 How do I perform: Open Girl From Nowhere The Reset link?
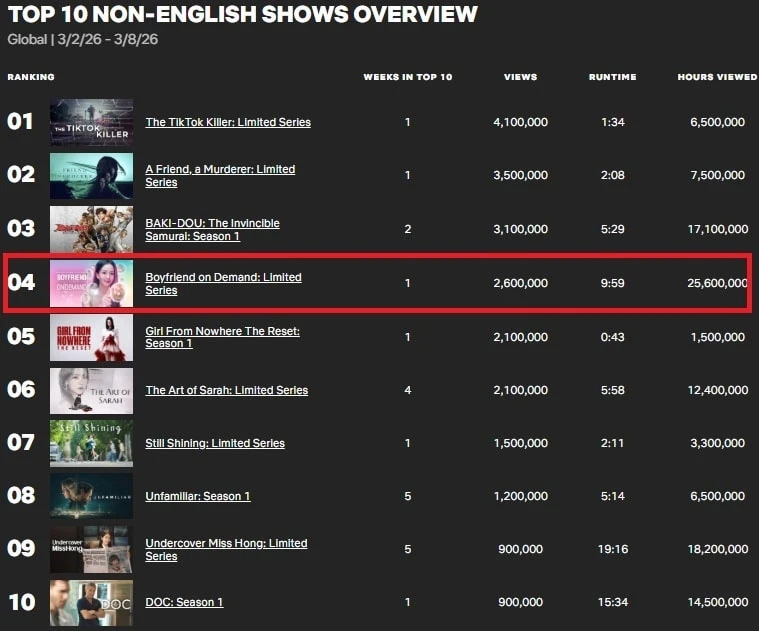[222, 331]
